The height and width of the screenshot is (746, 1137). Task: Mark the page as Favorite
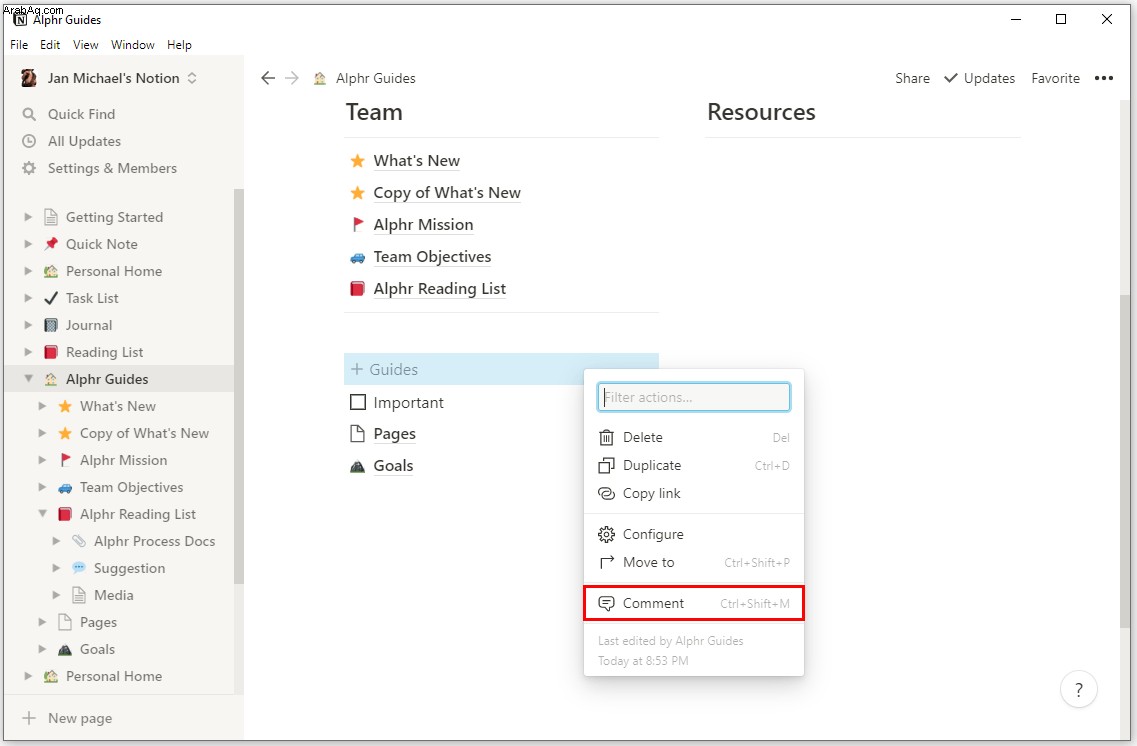(1055, 78)
